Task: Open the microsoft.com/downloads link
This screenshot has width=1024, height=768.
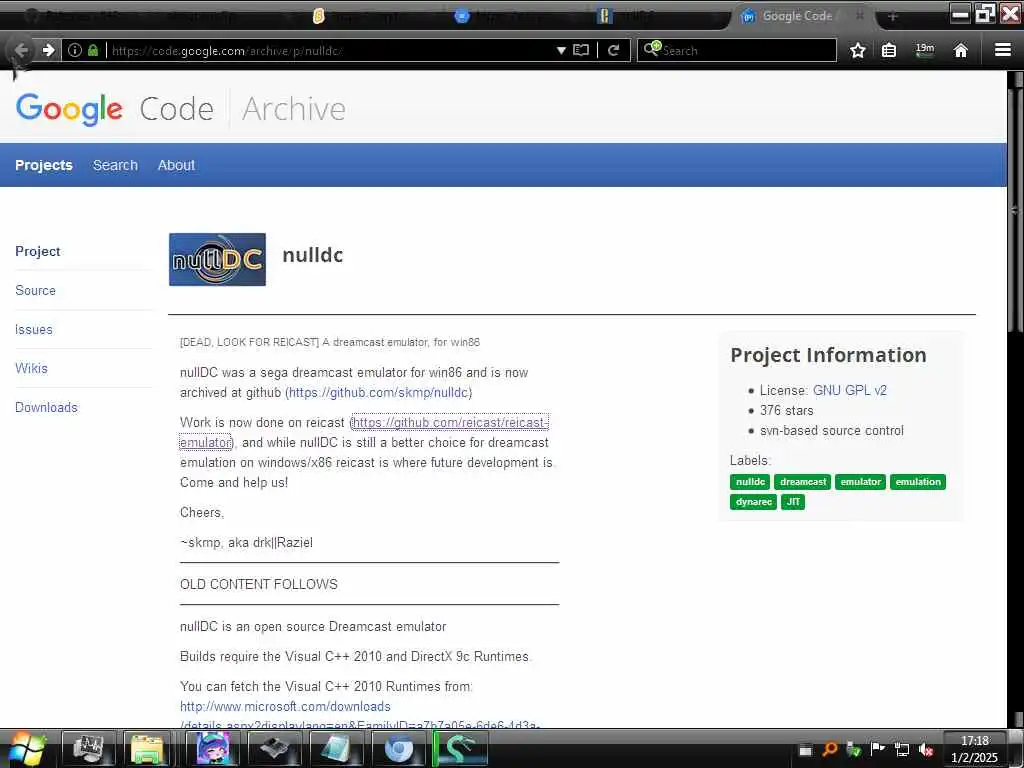Action: click(285, 707)
